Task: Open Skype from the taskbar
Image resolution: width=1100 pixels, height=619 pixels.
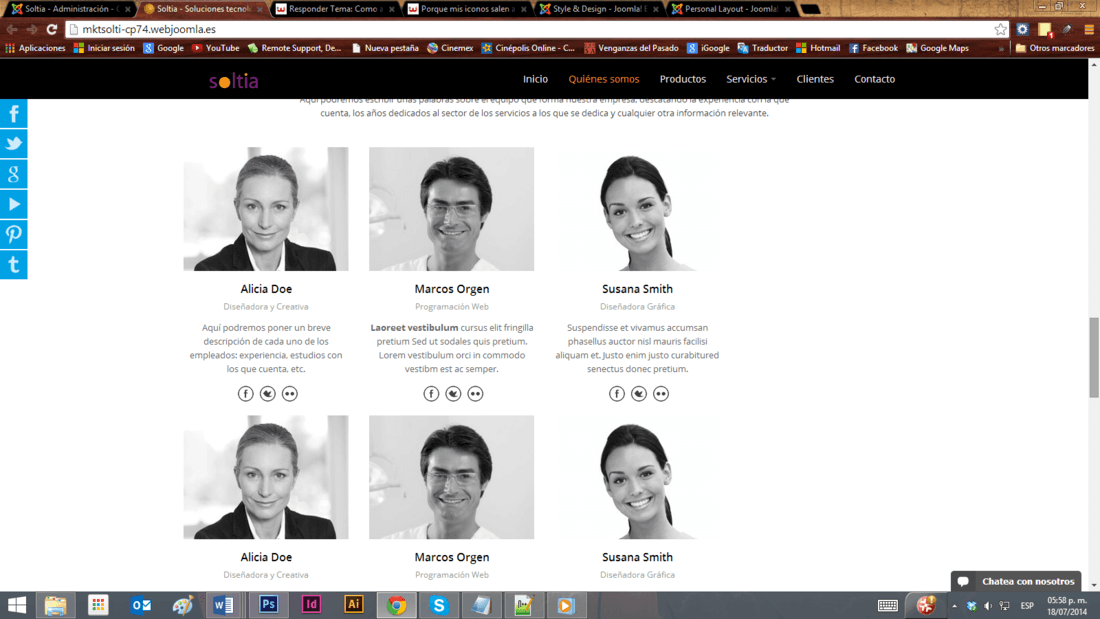Action: (x=439, y=604)
